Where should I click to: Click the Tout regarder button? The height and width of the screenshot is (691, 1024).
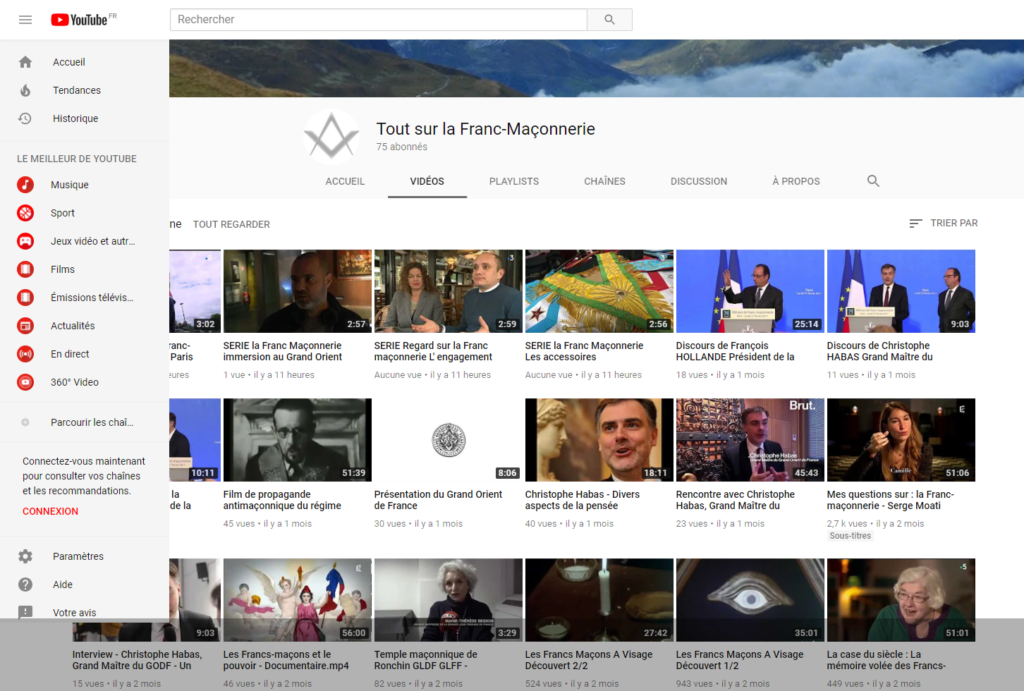tap(231, 224)
